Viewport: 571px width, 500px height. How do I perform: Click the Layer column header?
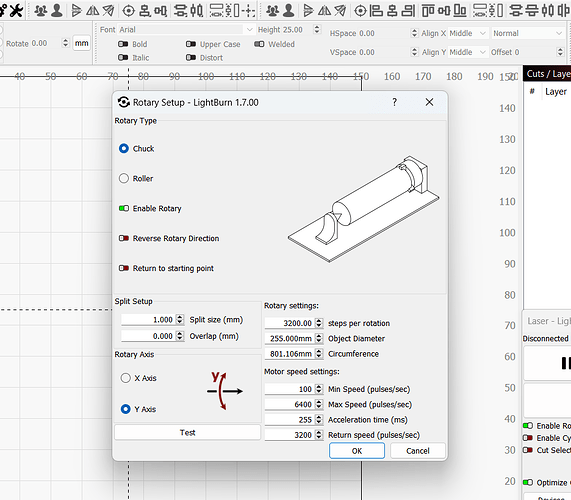(x=556, y=92)
